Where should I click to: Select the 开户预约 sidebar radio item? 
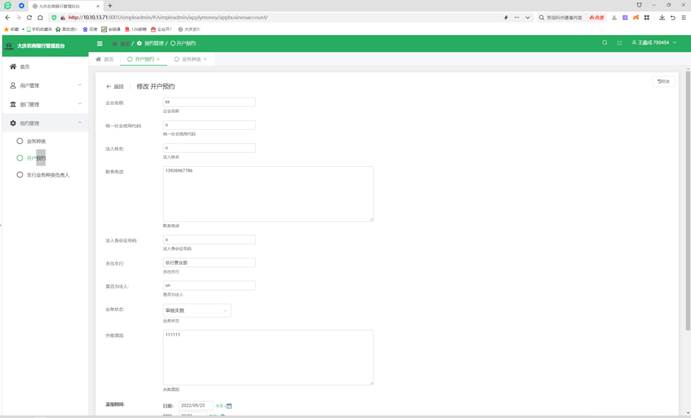point(20,158)
